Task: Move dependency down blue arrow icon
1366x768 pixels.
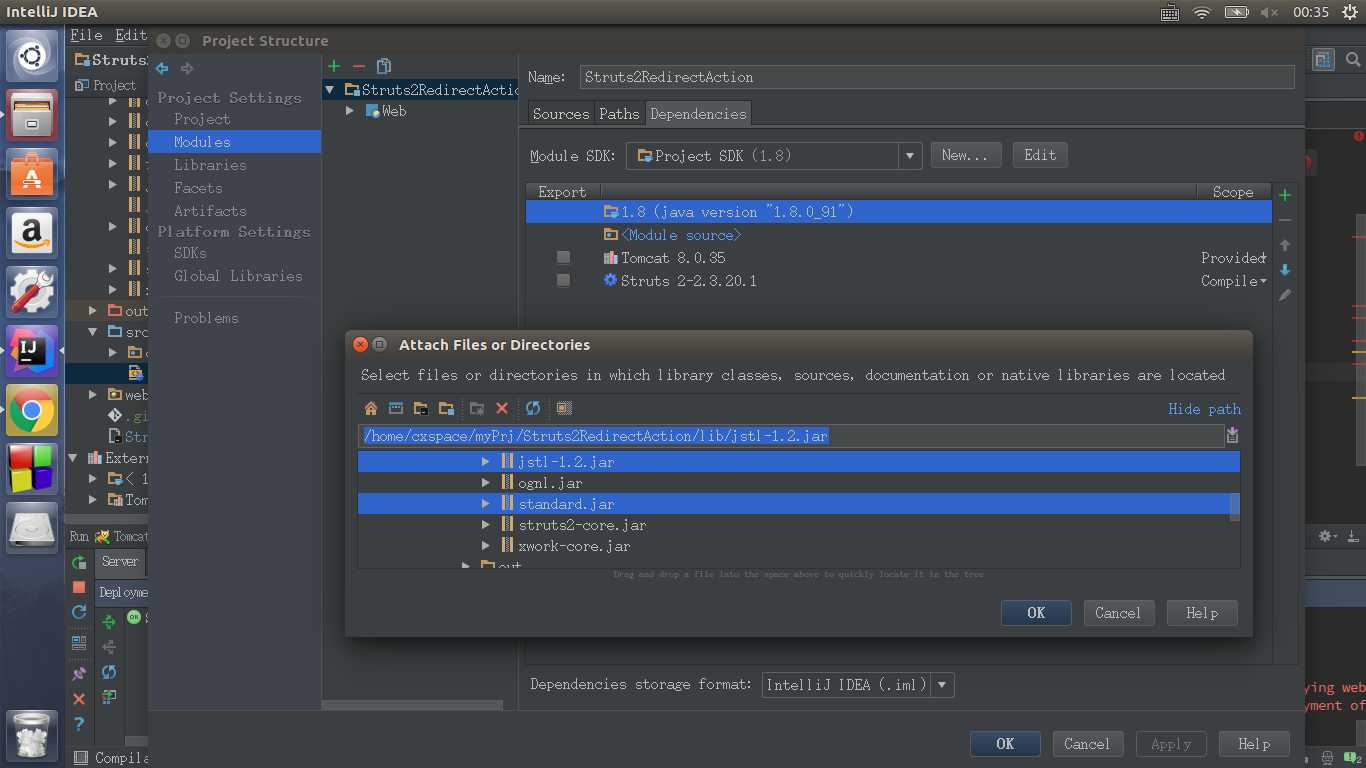Action: point(1285,270)
